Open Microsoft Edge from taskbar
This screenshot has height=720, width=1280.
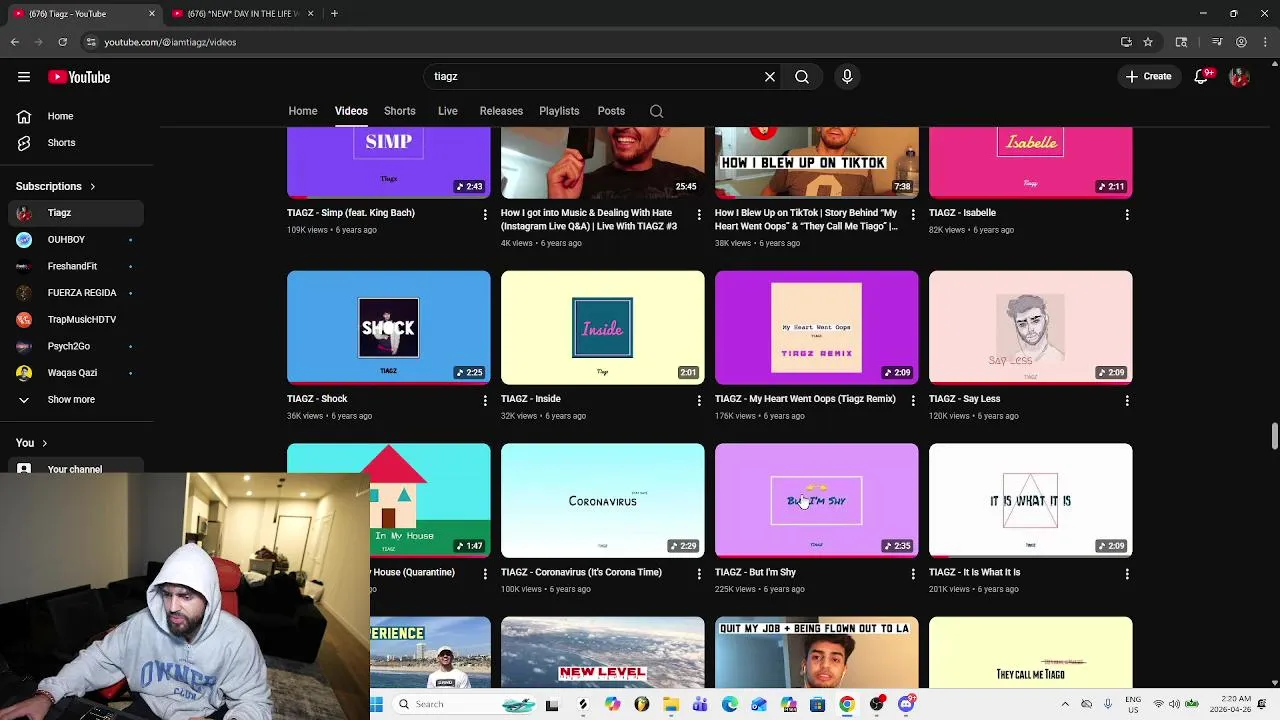pos(730,704)
